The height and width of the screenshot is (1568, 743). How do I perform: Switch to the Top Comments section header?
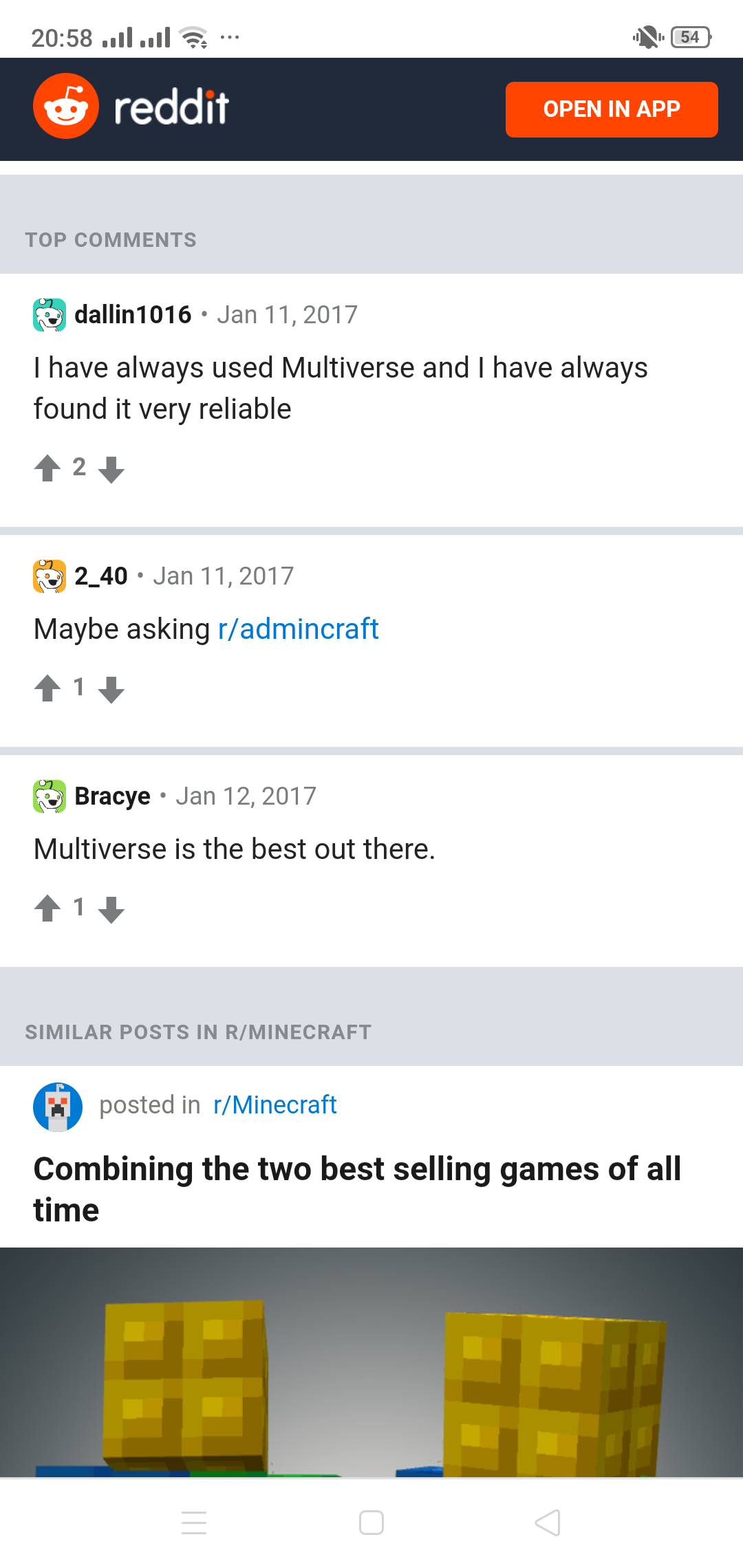tap(111, 239)
